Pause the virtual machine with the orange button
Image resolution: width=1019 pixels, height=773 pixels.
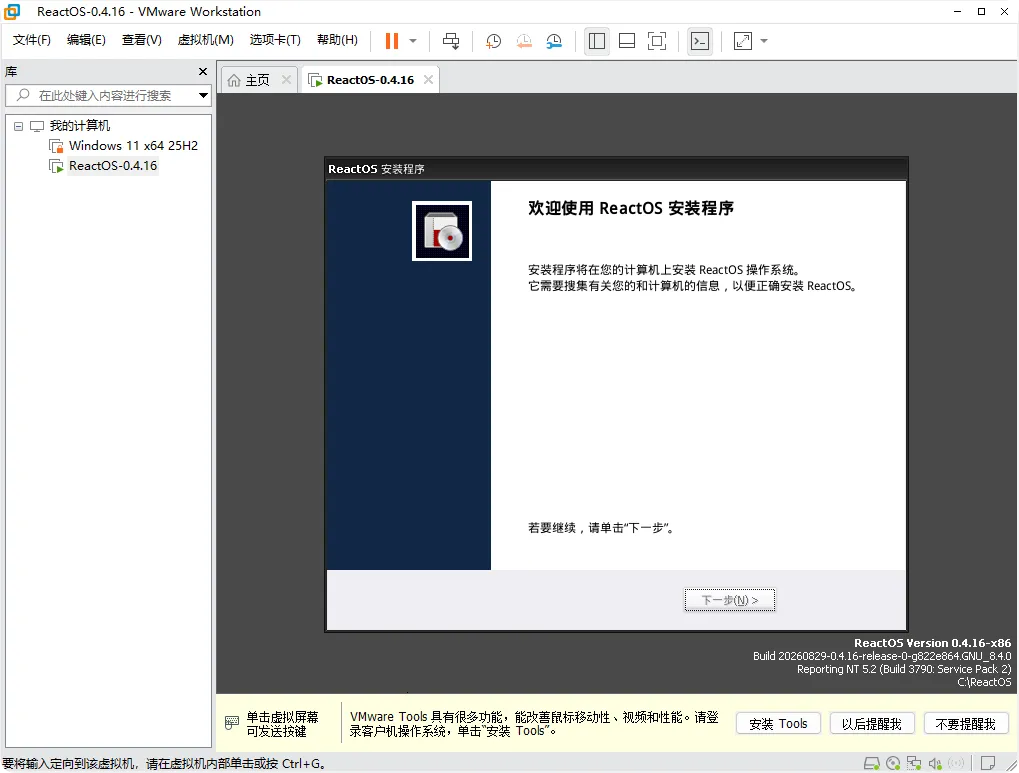392,41
